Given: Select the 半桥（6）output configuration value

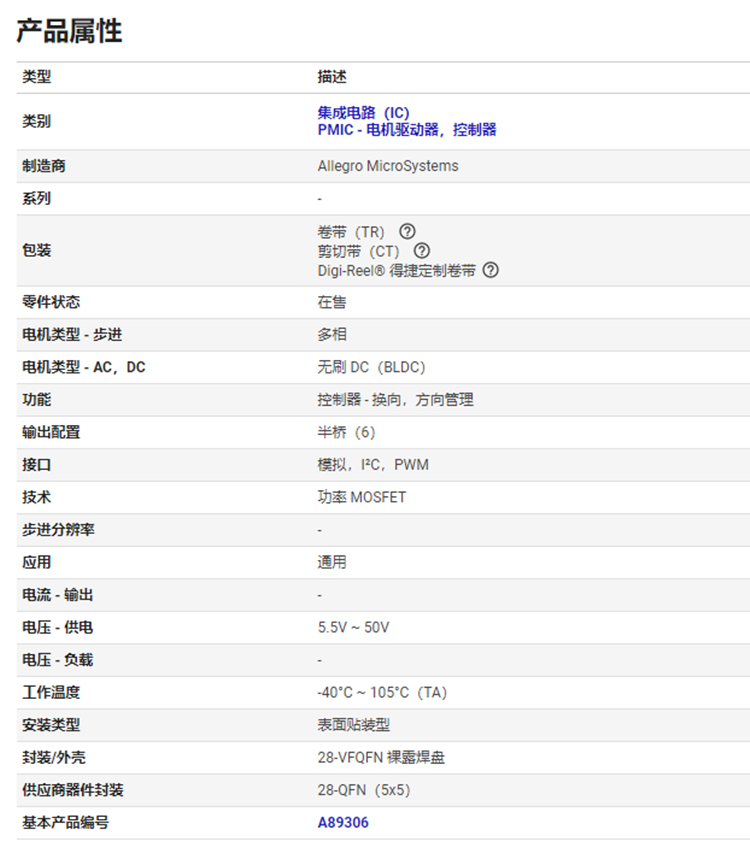Looking at the screenshot, I should coord(346,432).
